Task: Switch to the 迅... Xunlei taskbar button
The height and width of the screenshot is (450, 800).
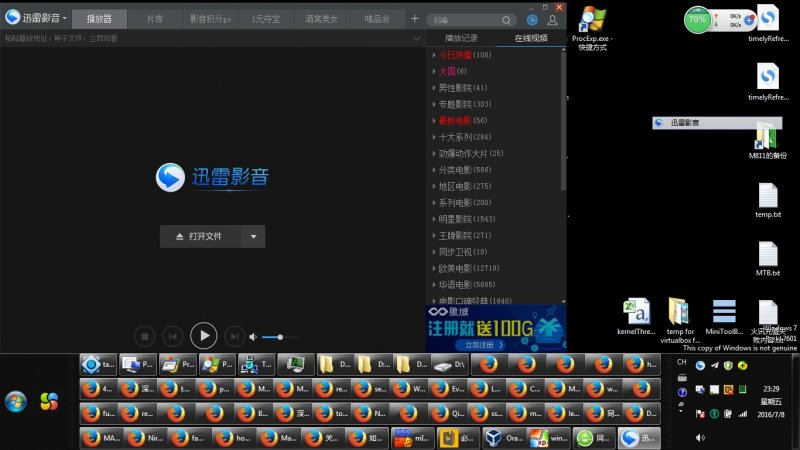Action: click(639, 438)
